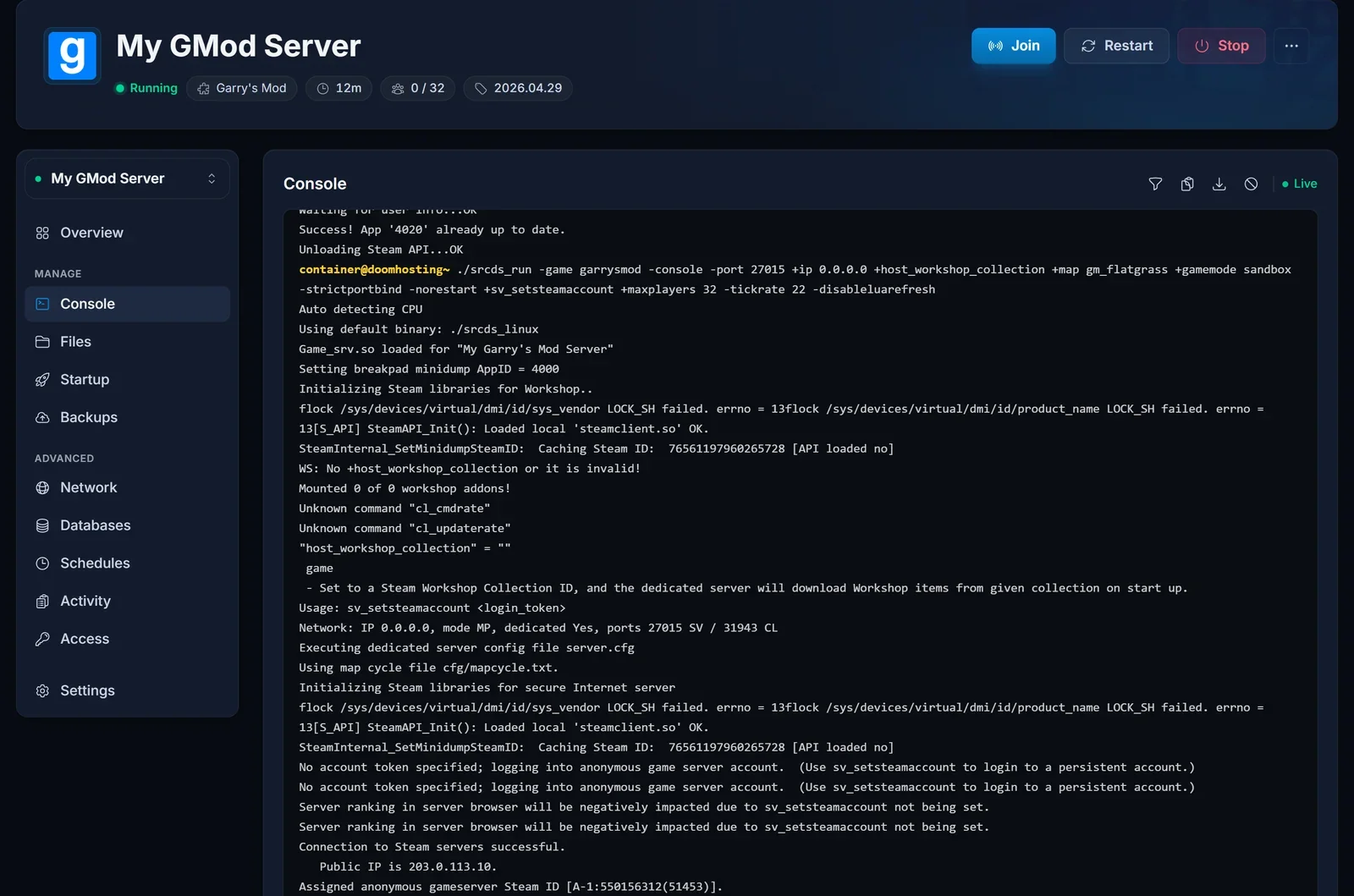Image resolution: width=1354 pixels, height=896 pixels.
Task: Click the 'Network: IP 0.0.0.0, mode MP' line
Action: click(x=538, y=628)
